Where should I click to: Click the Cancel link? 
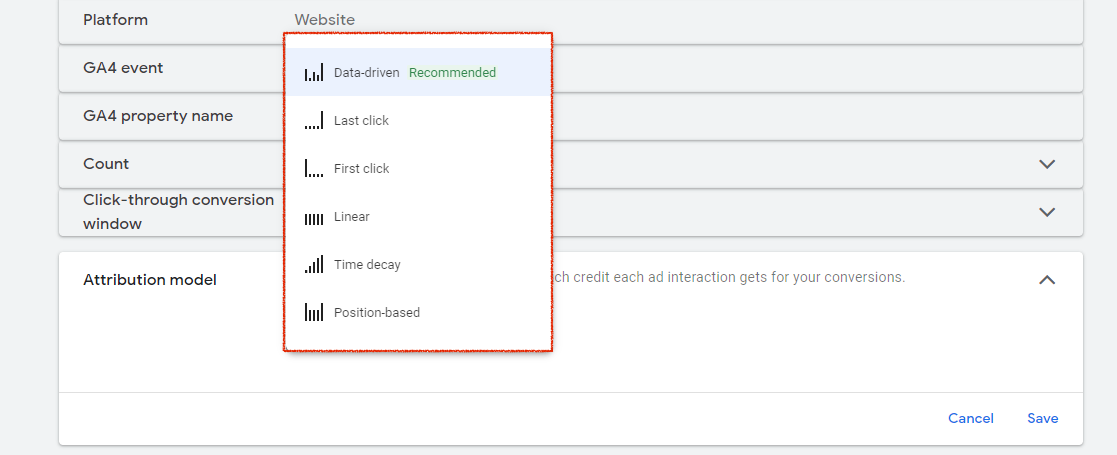coord(970,419)
